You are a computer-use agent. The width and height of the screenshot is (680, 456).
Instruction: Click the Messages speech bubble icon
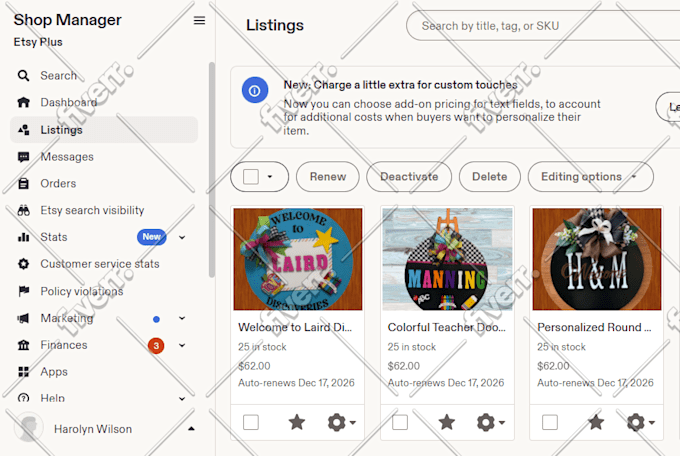(x=23, y=157)
